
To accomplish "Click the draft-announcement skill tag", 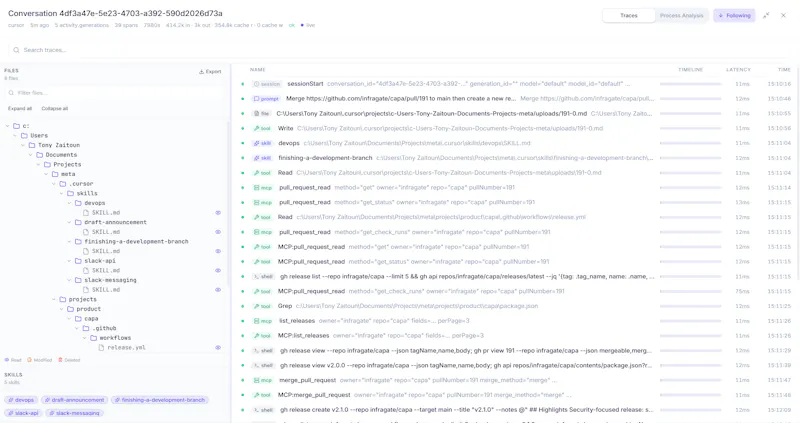I will 74,400.
